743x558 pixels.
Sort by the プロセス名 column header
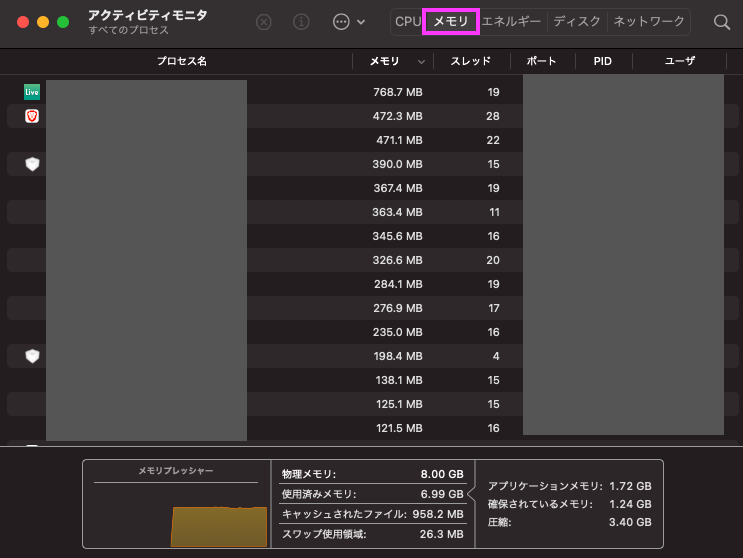click(182, 61)
